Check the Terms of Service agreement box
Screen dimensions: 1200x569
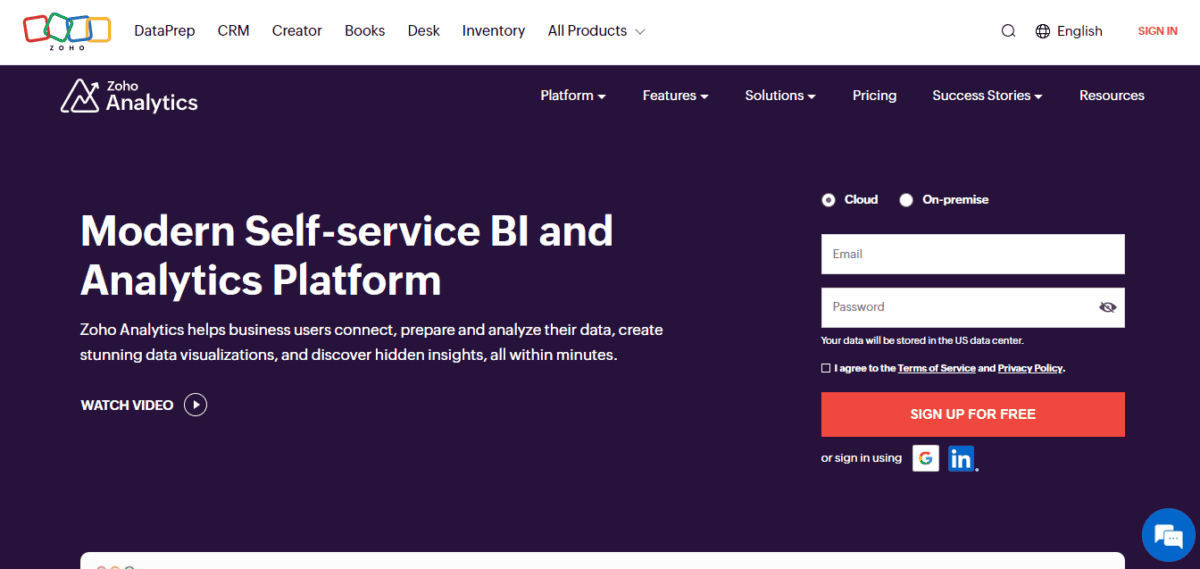[x=826, y=368]
